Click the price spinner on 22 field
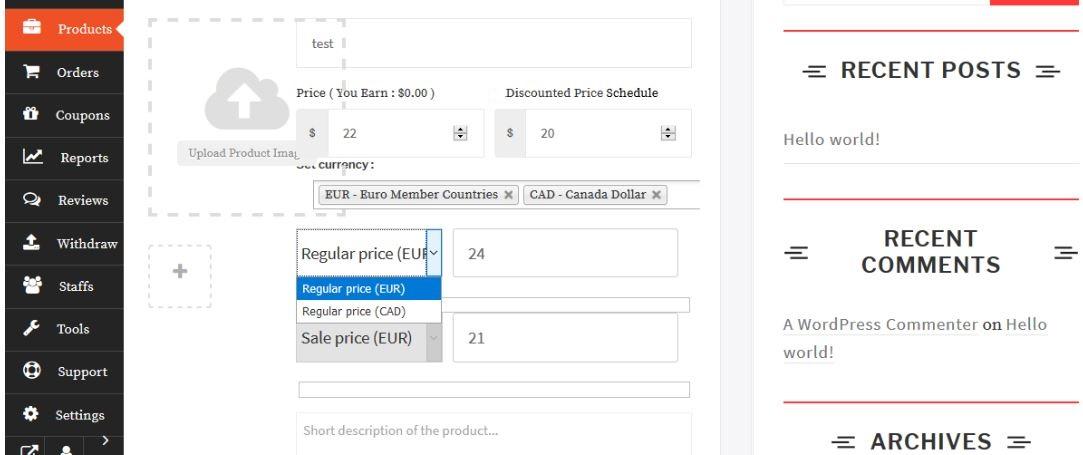This screenshot has height=455, width=1083. (x=461, y=133)
